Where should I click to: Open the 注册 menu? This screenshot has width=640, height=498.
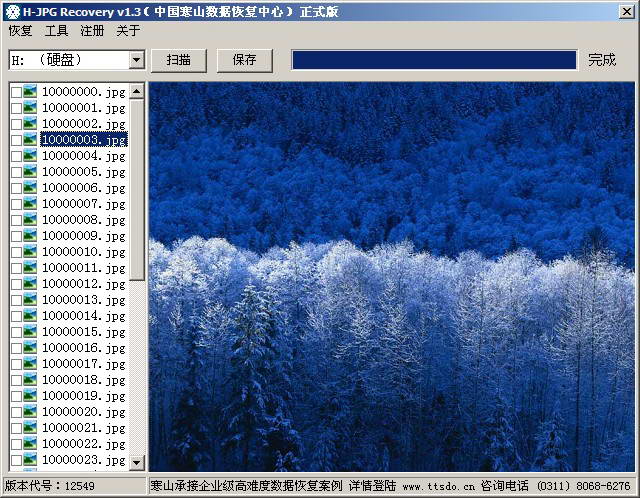click(x=92, y=31)
